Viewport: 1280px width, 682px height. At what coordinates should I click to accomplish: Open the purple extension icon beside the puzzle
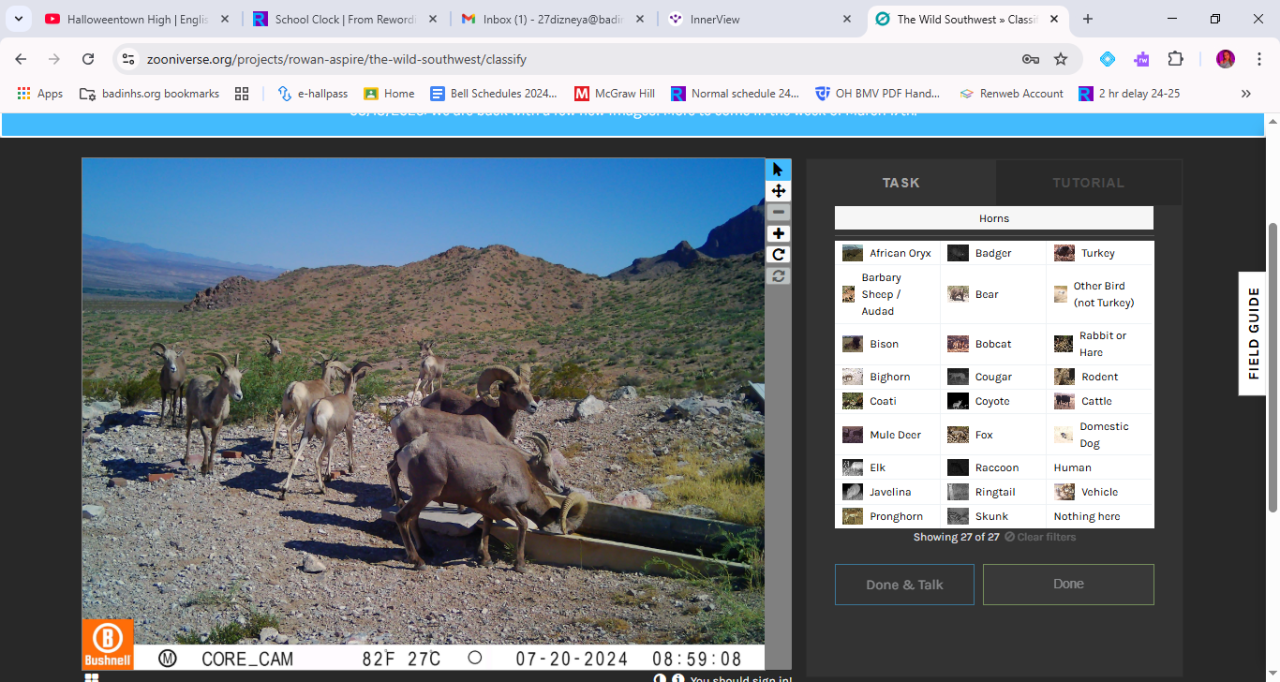pyautogui.click(x=1142, y=59)
